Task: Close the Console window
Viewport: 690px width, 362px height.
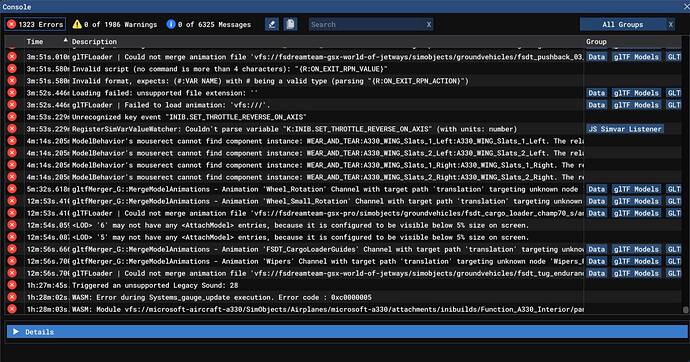Action: click(x=686, y=7)
